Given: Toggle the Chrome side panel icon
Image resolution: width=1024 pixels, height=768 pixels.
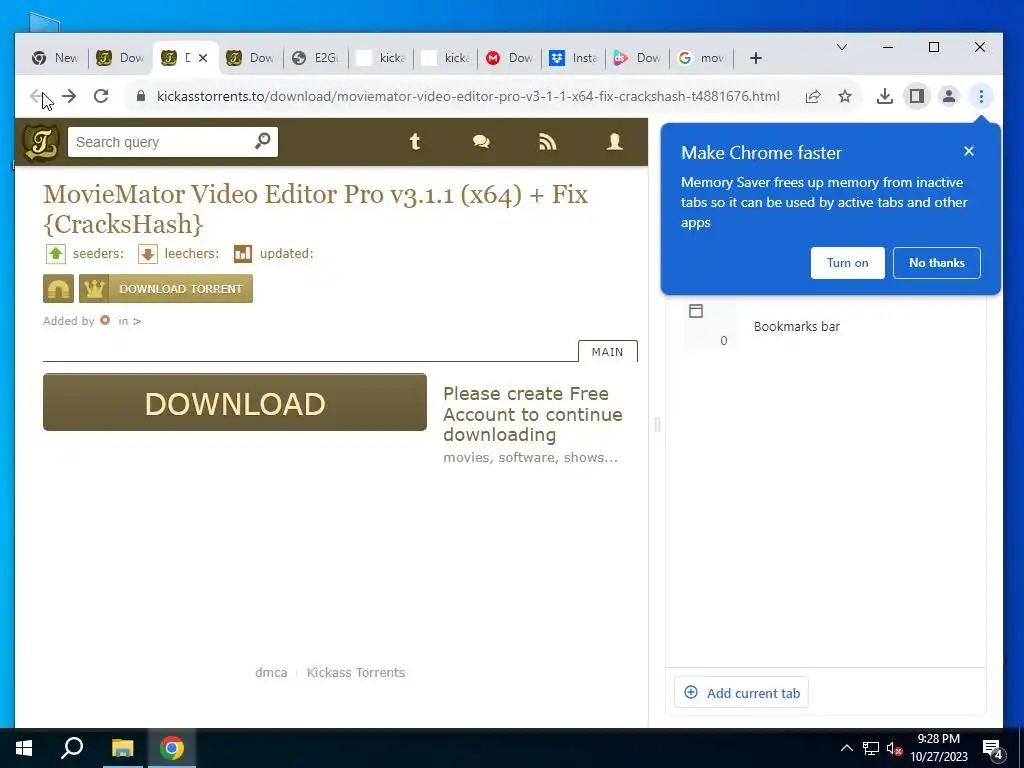Looking at the screenshot, I should [917, 97].
